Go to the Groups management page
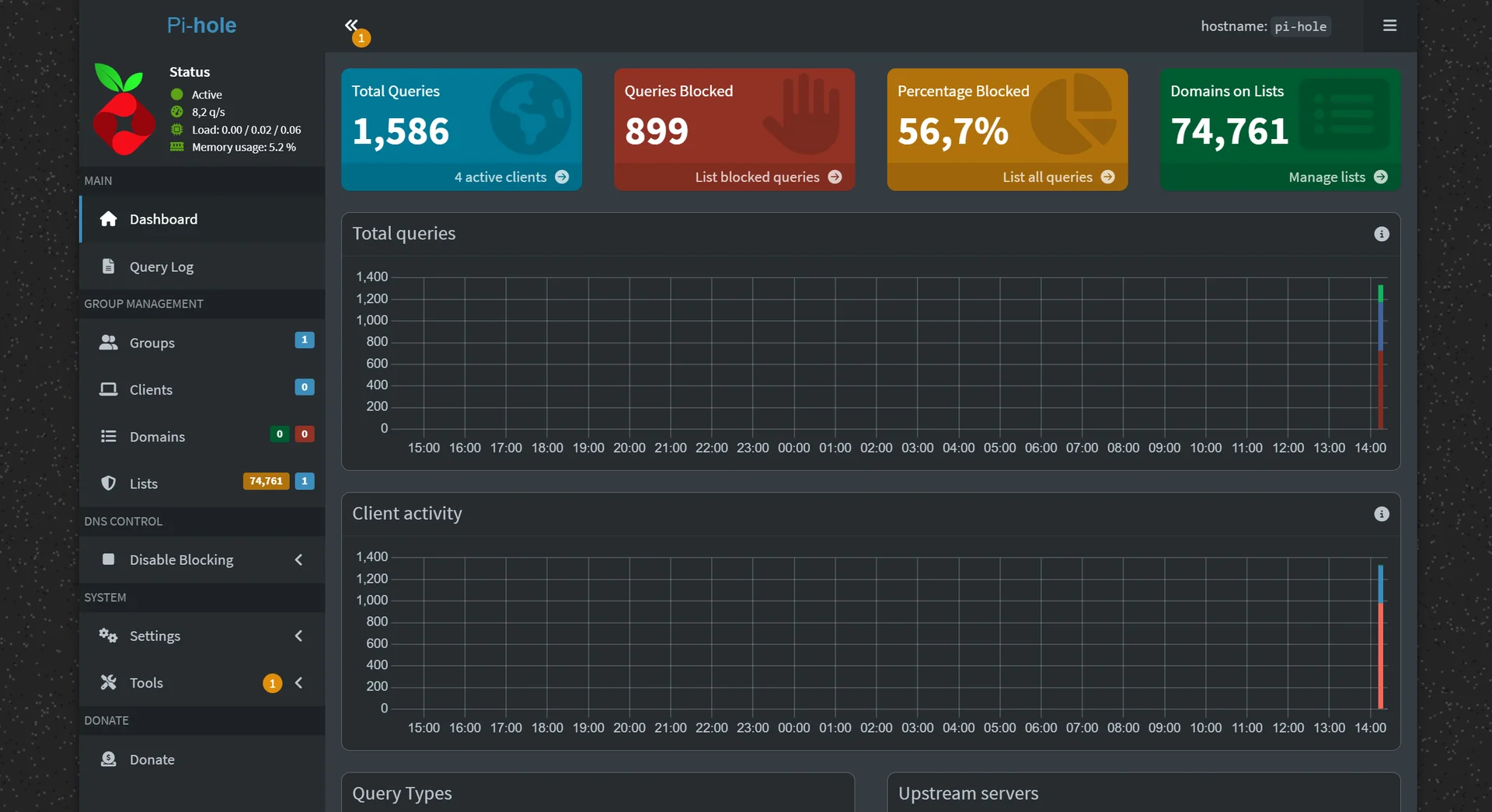The width and height of the screenshot is (1492, 812). pyautogui.click(x=202, y=343)
